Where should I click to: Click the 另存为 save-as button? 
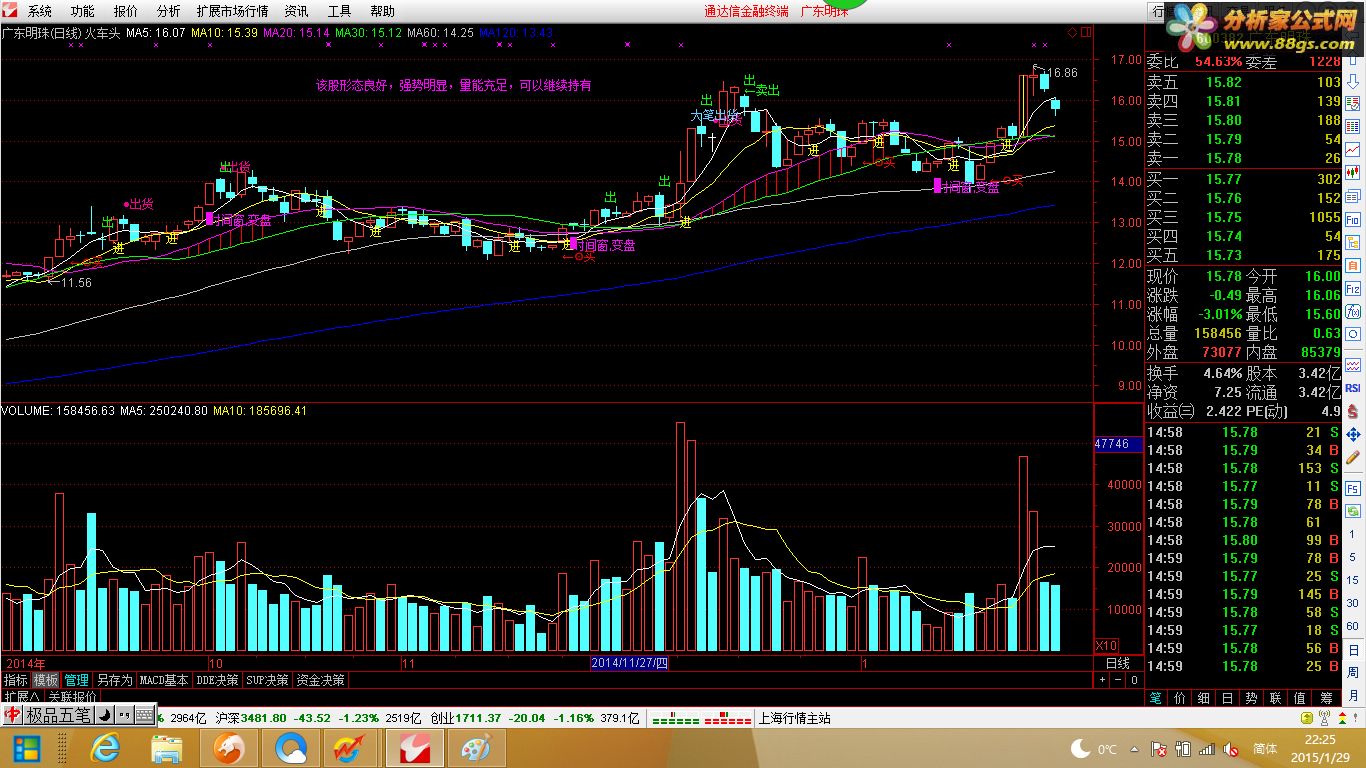[x=114, y=680]
